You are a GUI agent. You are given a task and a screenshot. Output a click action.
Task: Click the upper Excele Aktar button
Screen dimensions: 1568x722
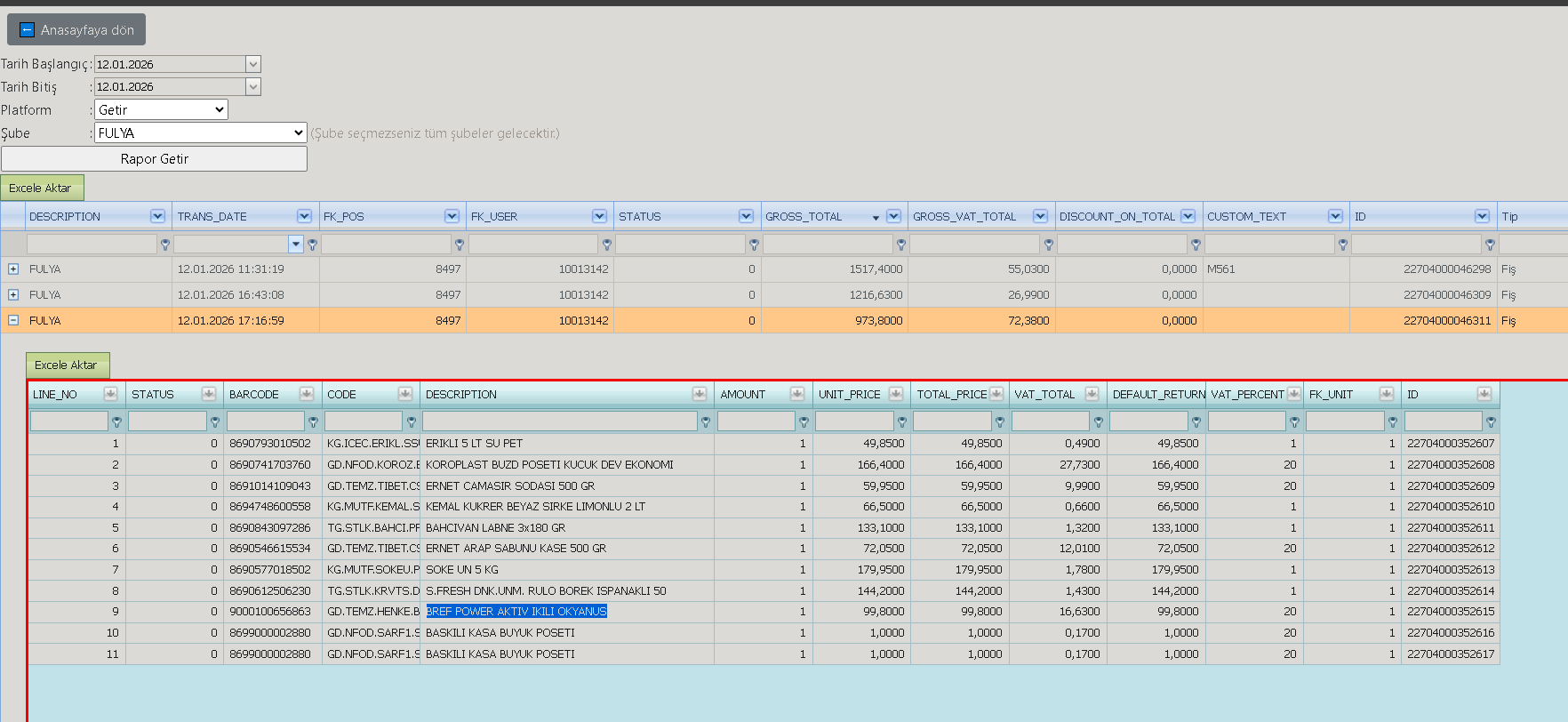[x=42, y=188]
